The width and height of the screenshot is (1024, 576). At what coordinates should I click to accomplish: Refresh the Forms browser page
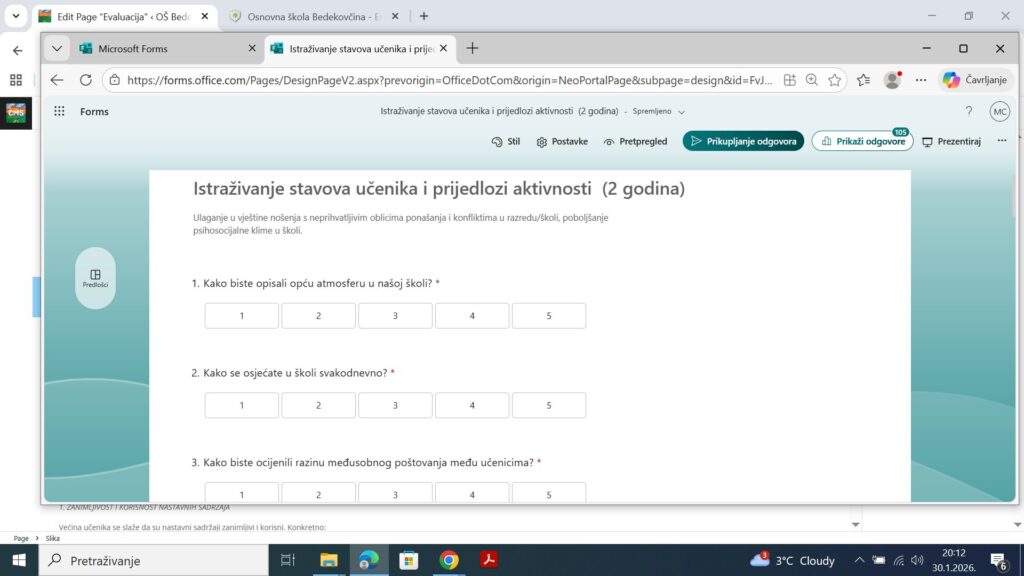coord(85,80)
